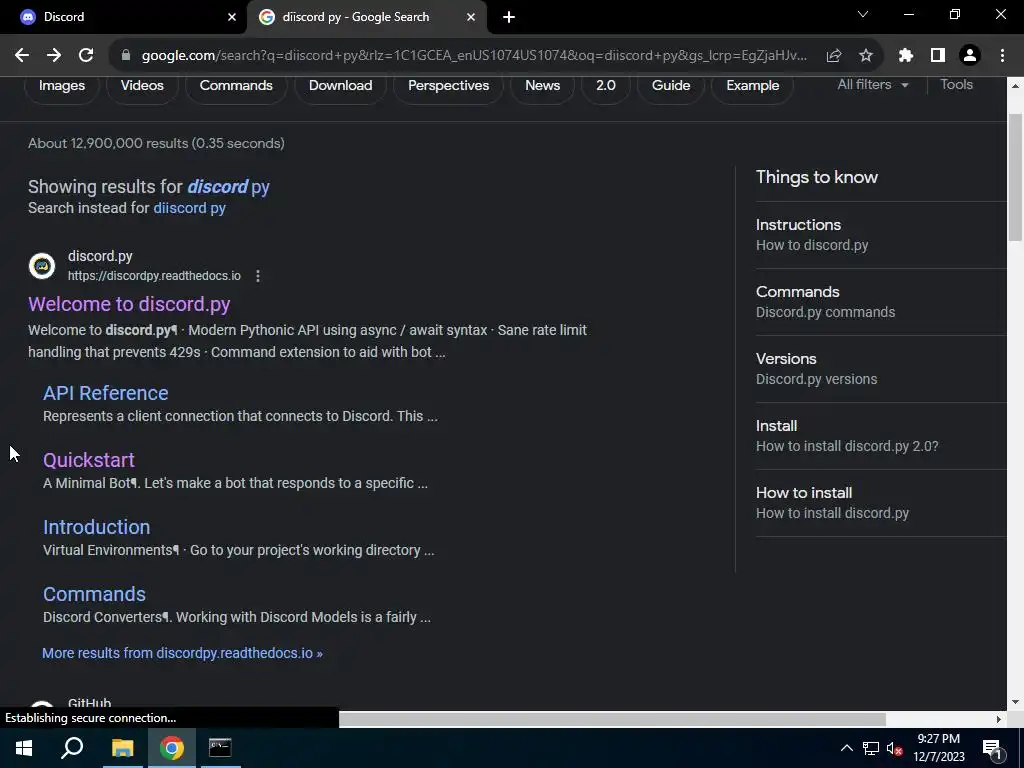Expand Instructions in Things to know
Screen dimensions: 1024x768
pyautogui.click(x=881, y=235)
